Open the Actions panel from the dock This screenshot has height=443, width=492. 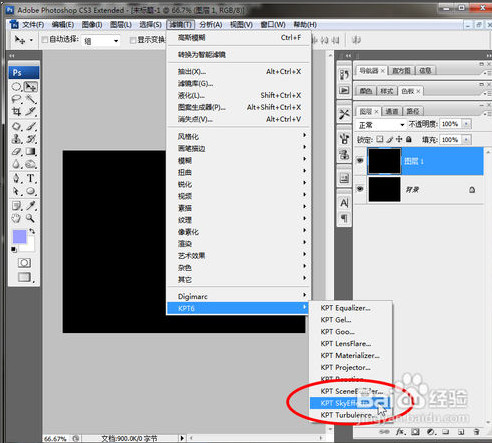pos(344,90)
